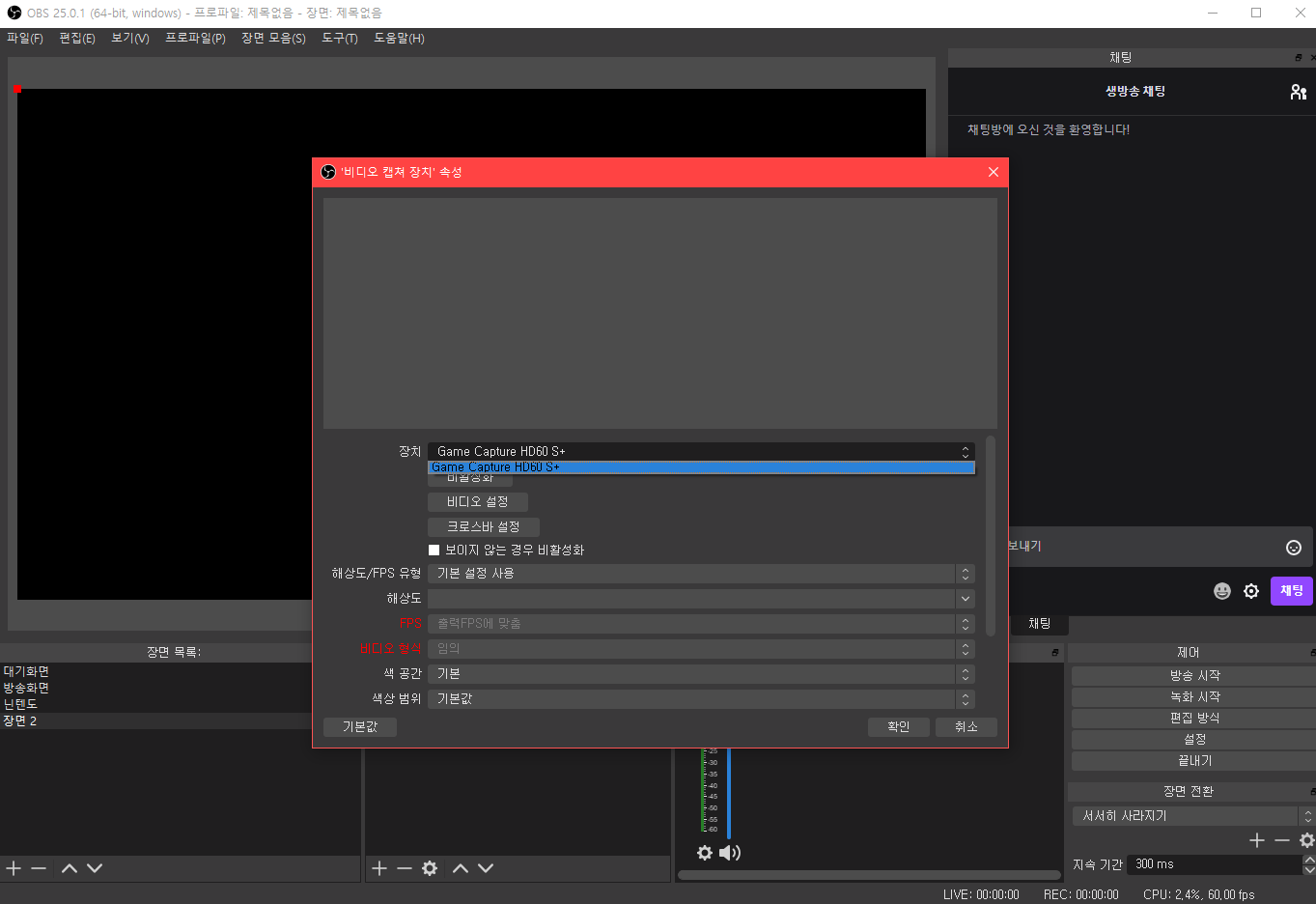Open the chat users list icon

(x=1299, y=92)
